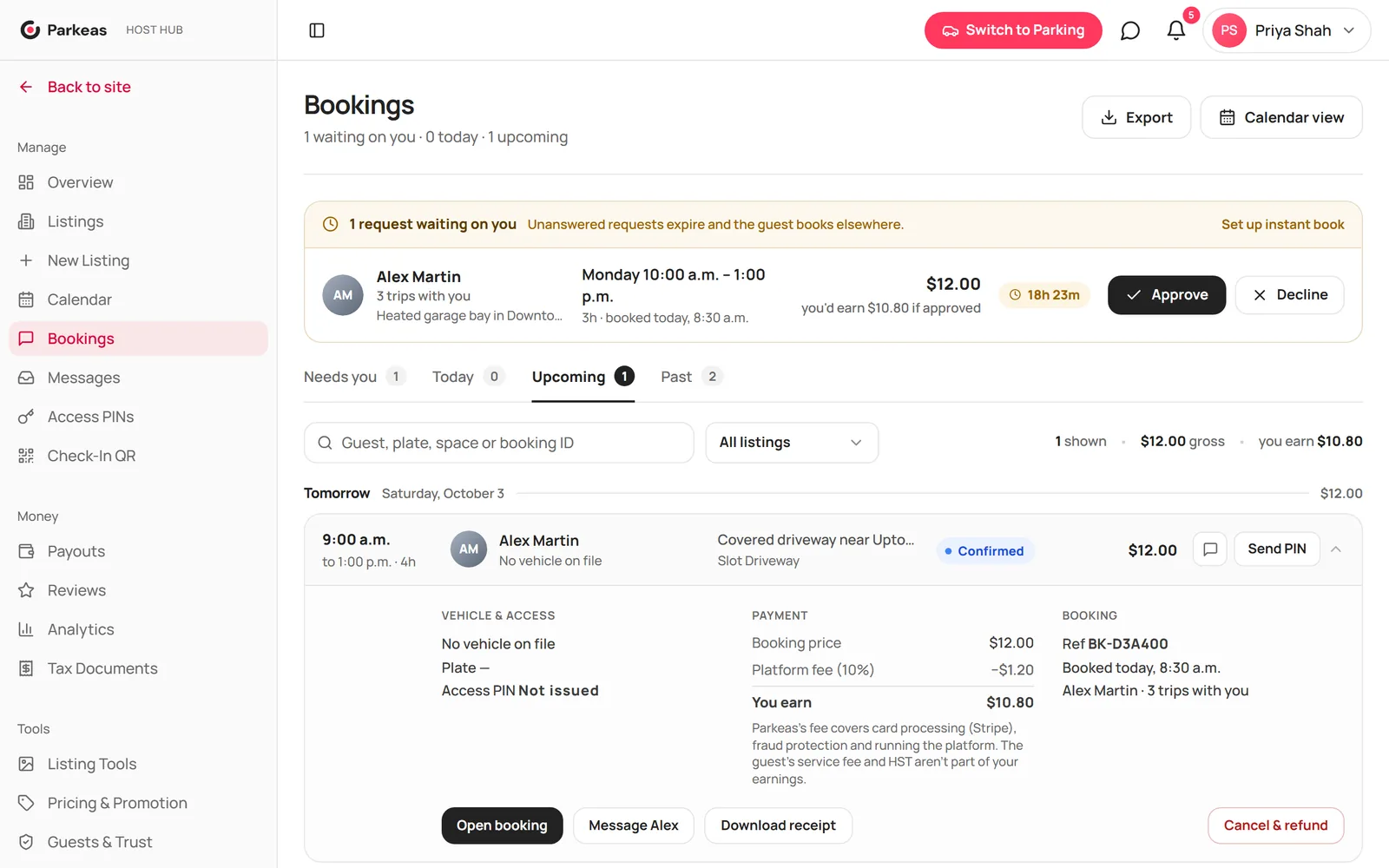Click the Back to site link
This screenshot has width=1389, height=868.
point(89,87)
